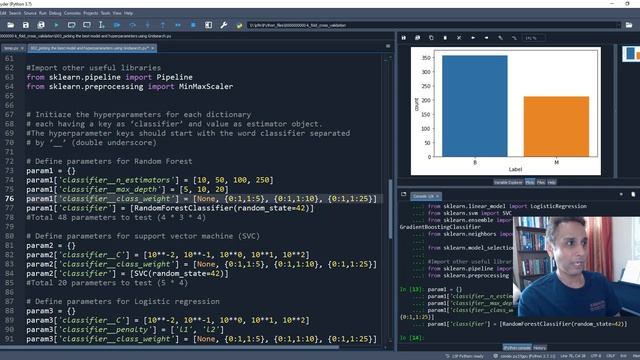Go to the next plot arrow icon
Image resolution: width=640 pixels, height=360 pixels.
tap(487, 38)
